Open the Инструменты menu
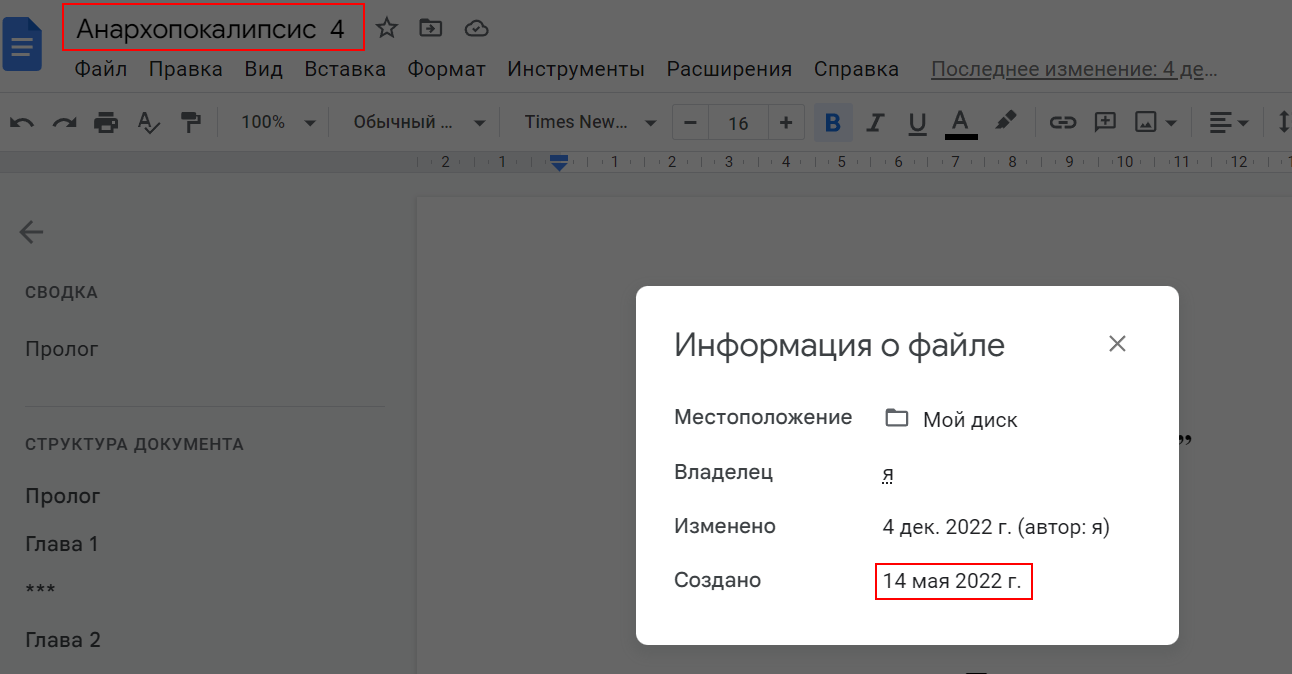 click(x=575, y=69)
